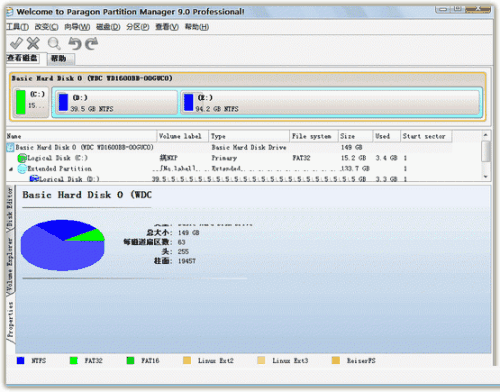Click the 133.7 GB size cell
The width and height of the screenshot is (500, 392).
[355, 168]
